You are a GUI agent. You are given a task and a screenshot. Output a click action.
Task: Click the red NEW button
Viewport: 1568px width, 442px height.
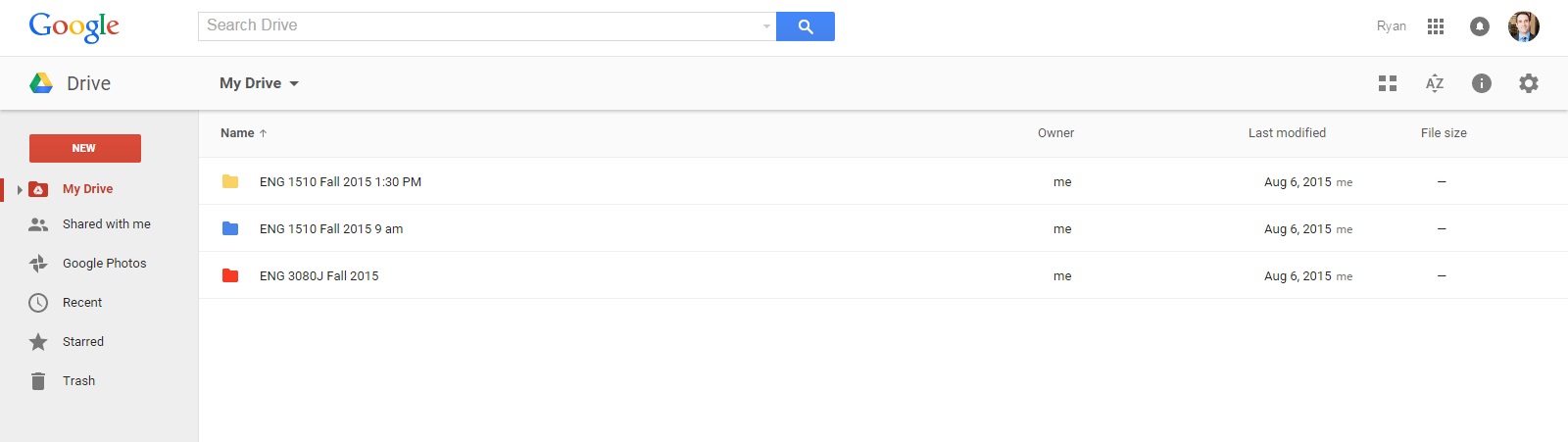pyautogui.click(x=85, y=148)
